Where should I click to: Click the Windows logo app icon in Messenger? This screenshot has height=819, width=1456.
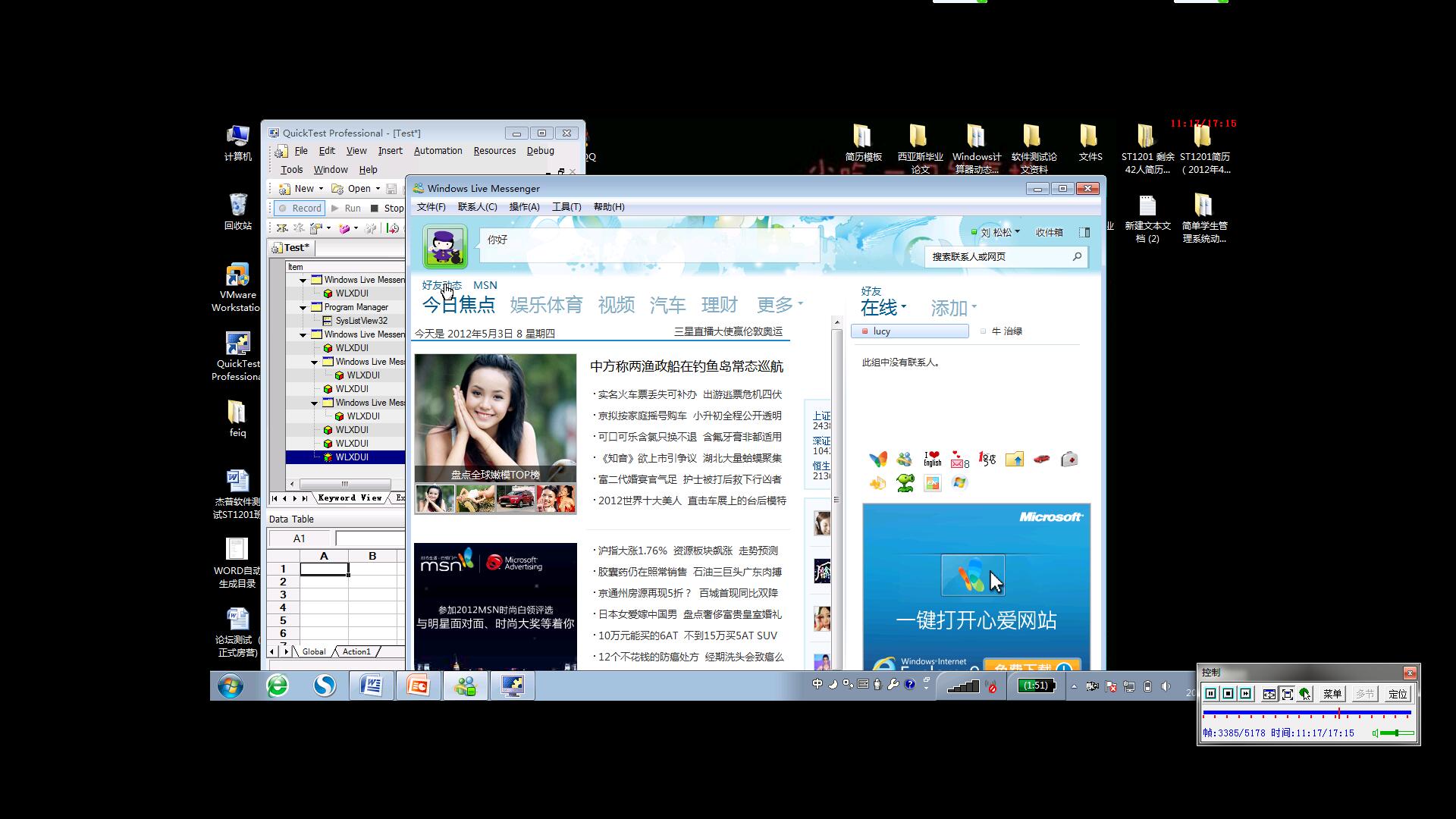(960, 483)
